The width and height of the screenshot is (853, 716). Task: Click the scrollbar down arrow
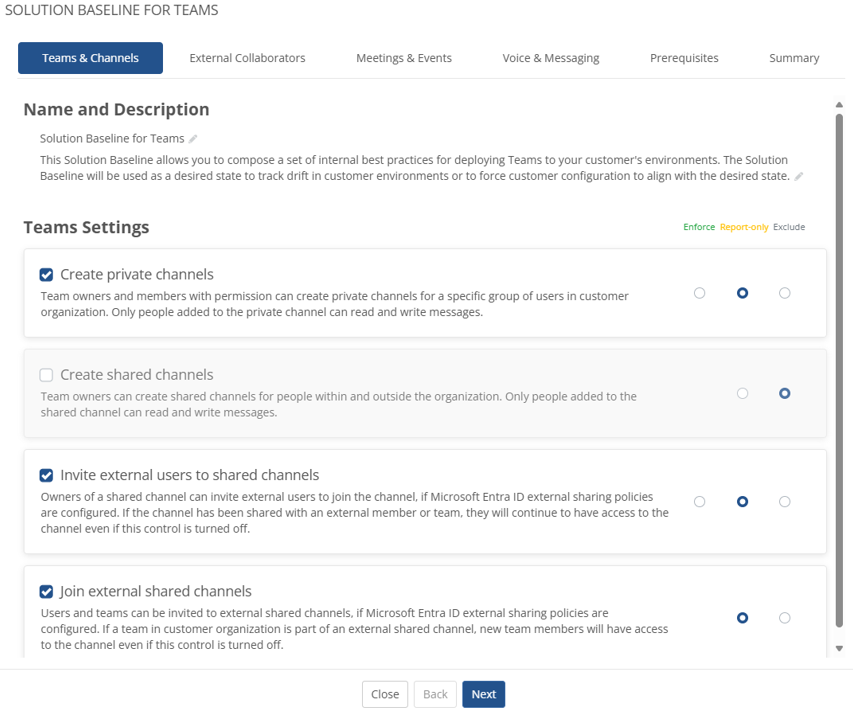839,648
